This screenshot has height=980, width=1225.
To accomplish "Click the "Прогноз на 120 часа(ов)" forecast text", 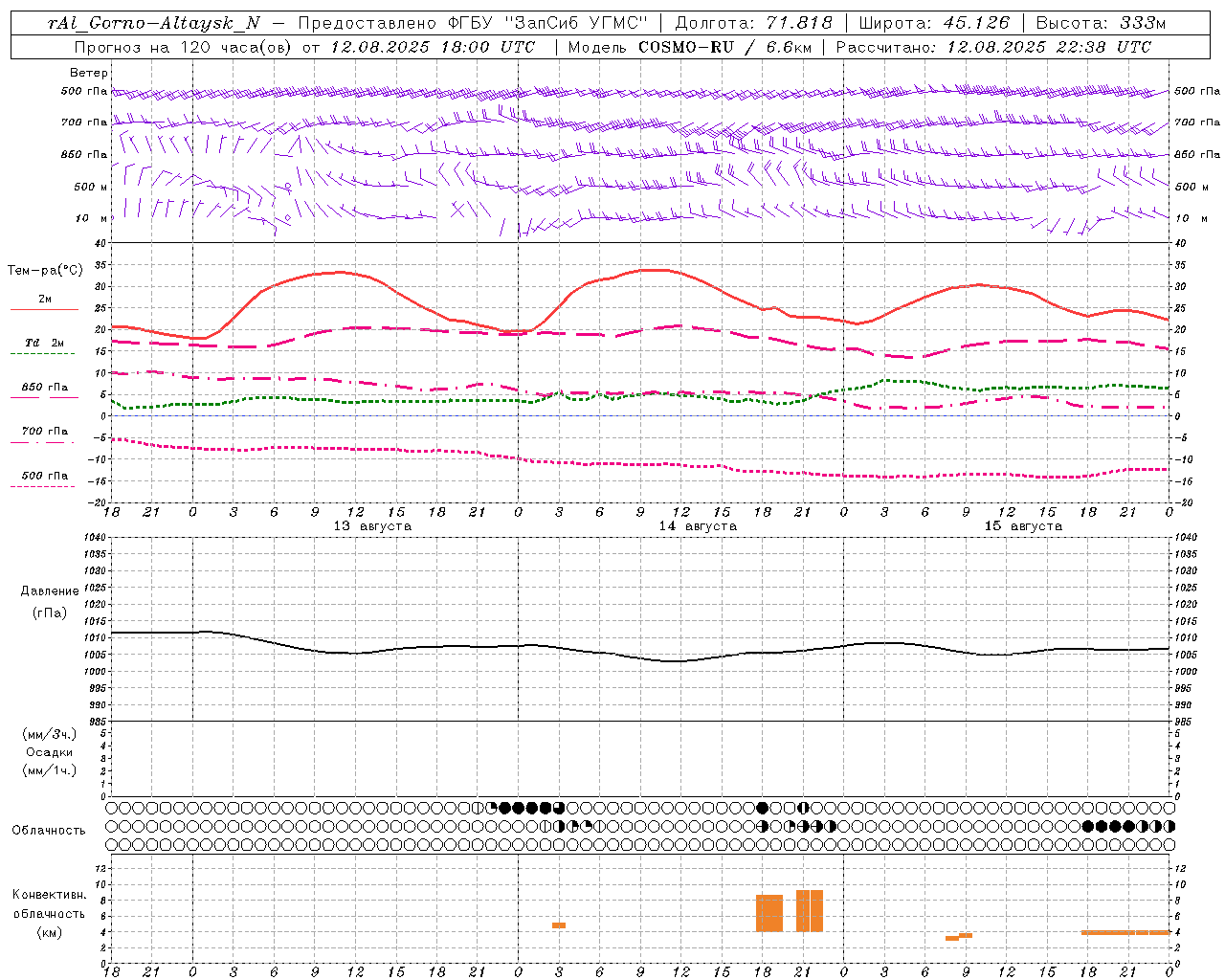I will pos(184,47).
